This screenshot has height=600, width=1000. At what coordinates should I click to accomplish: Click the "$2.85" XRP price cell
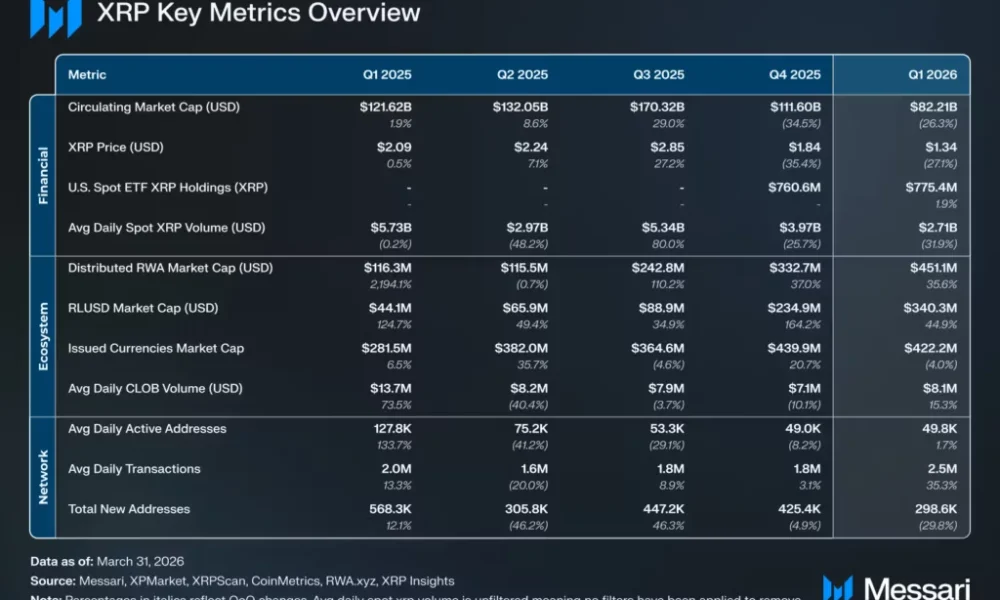(x=667, y=147)
